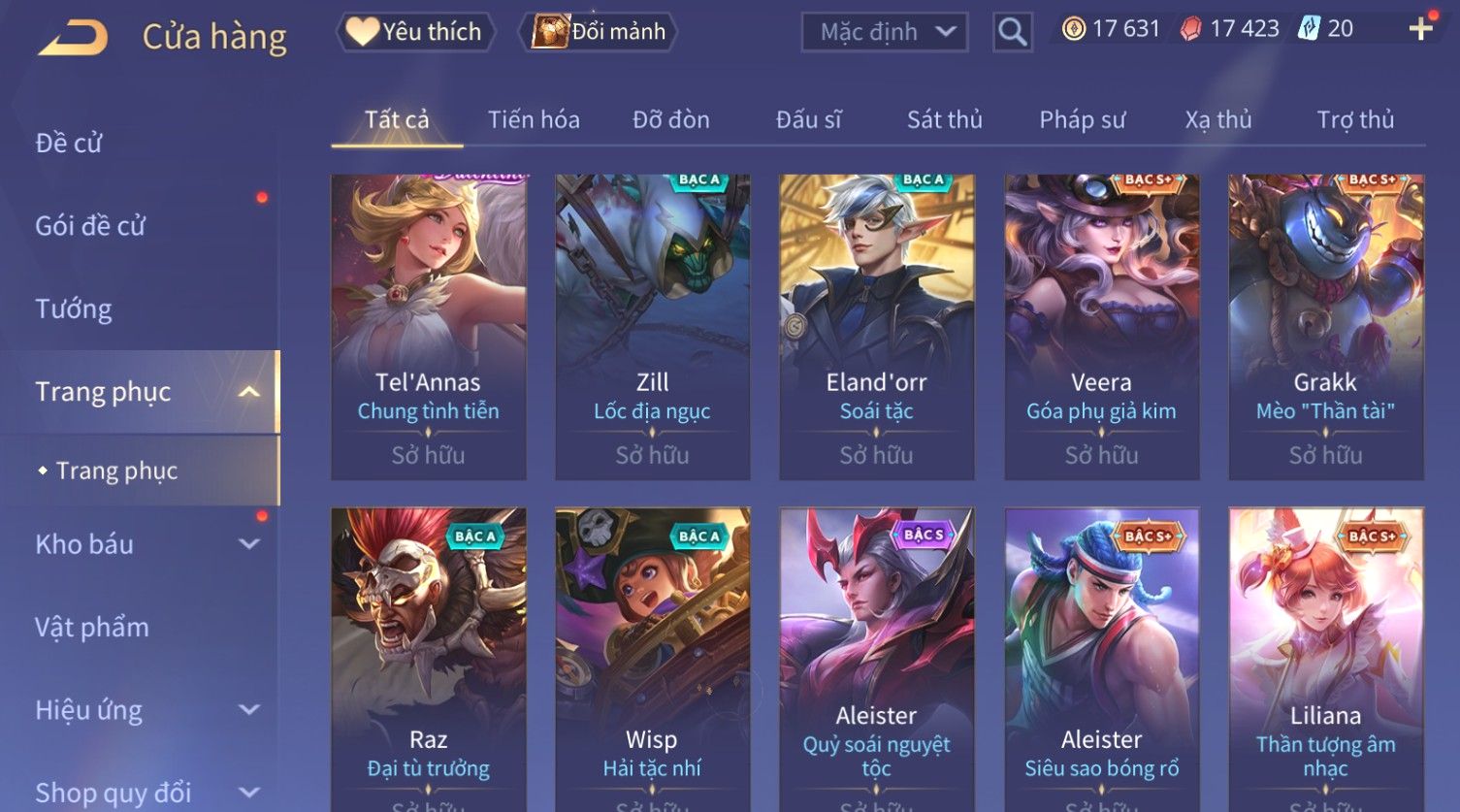The image size is (1460, 812).
Task: Select the Veera Góa phụ giả kim skin
Action: [1101, 327]
